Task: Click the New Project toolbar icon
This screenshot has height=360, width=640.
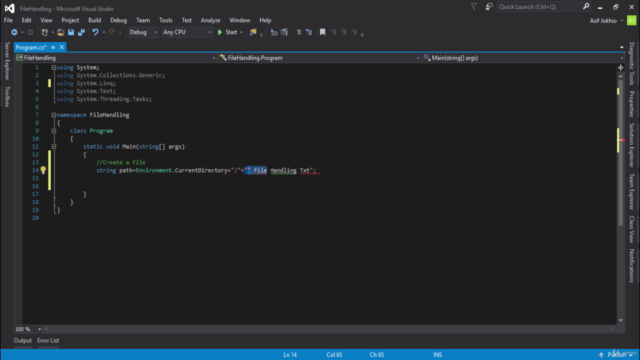Action: (45, 32)
